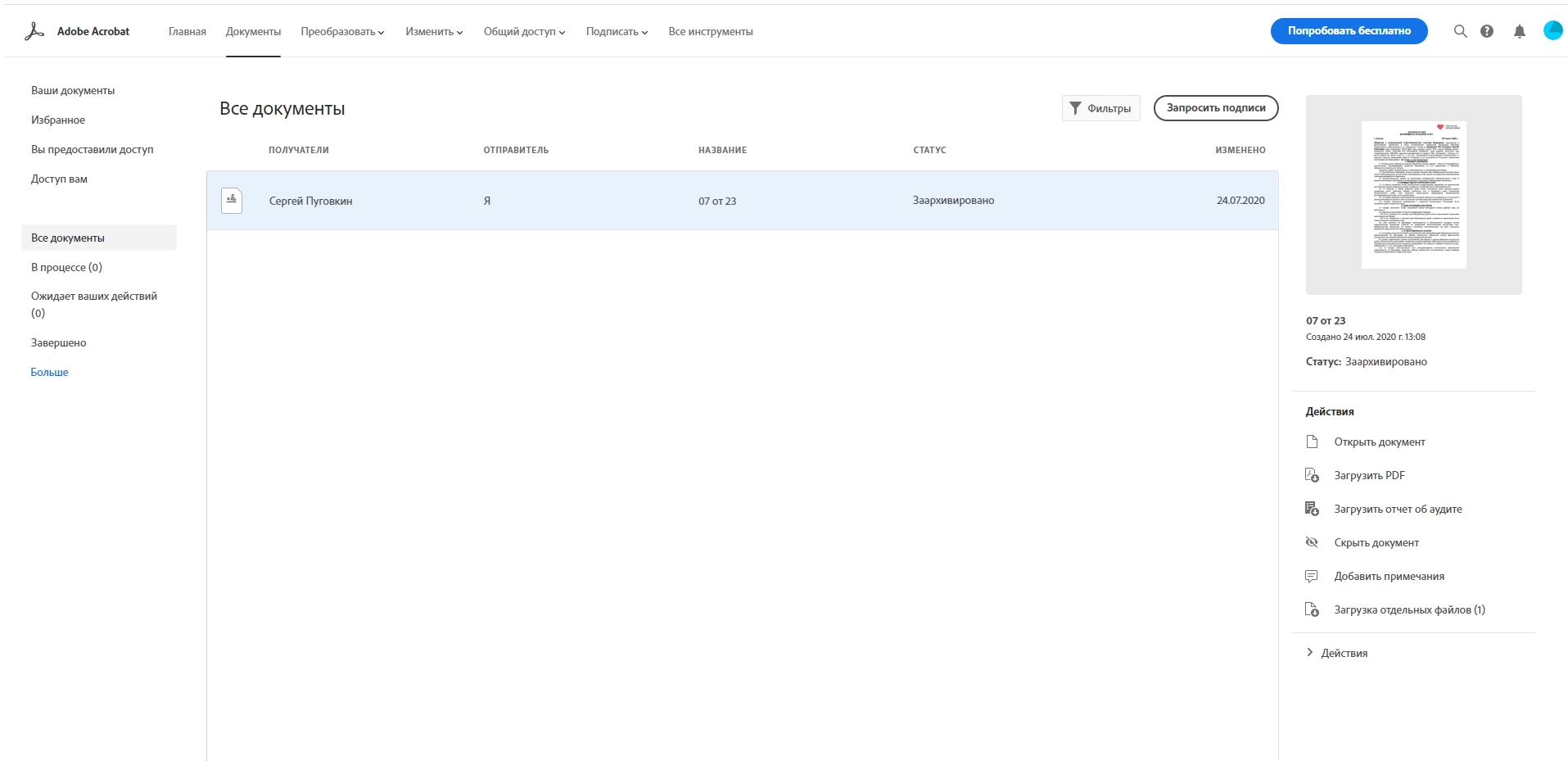1568x761 pixels.
Task: Click Загрузка отдельных файлов (1) link
Action: click(1409, 609)
